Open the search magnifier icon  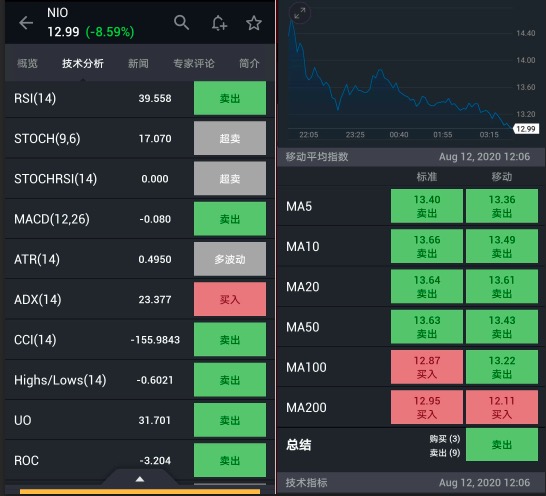[181, 23]
